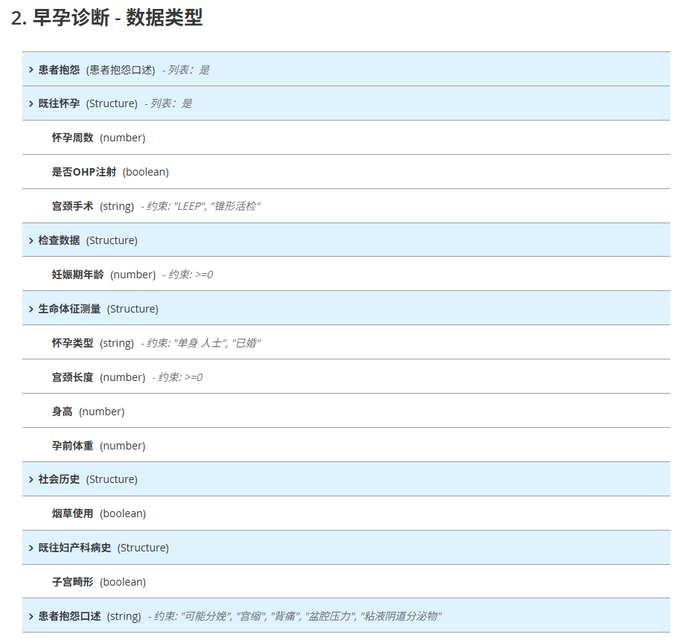
Task: Select the 孕前体重 field row
Action: click(x=72, y=445)
